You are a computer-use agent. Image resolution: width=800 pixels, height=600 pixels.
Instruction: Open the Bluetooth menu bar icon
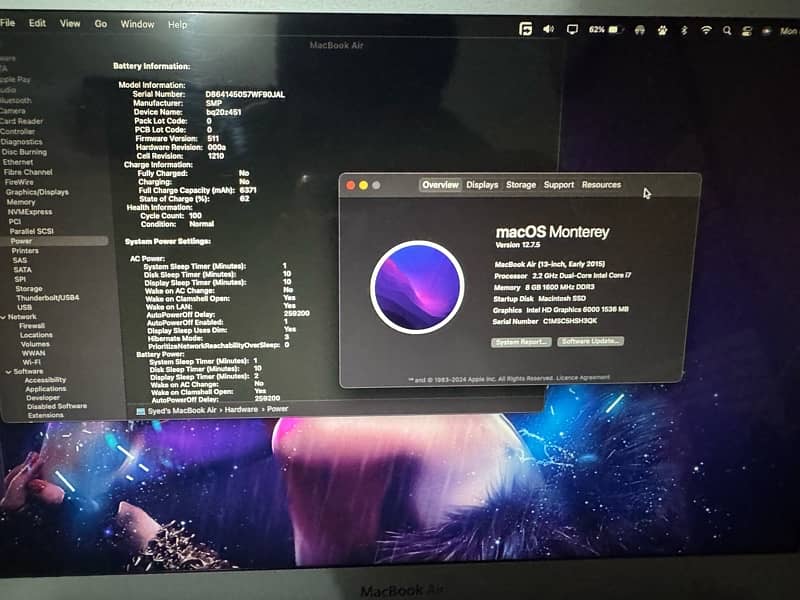coord(684,31)
